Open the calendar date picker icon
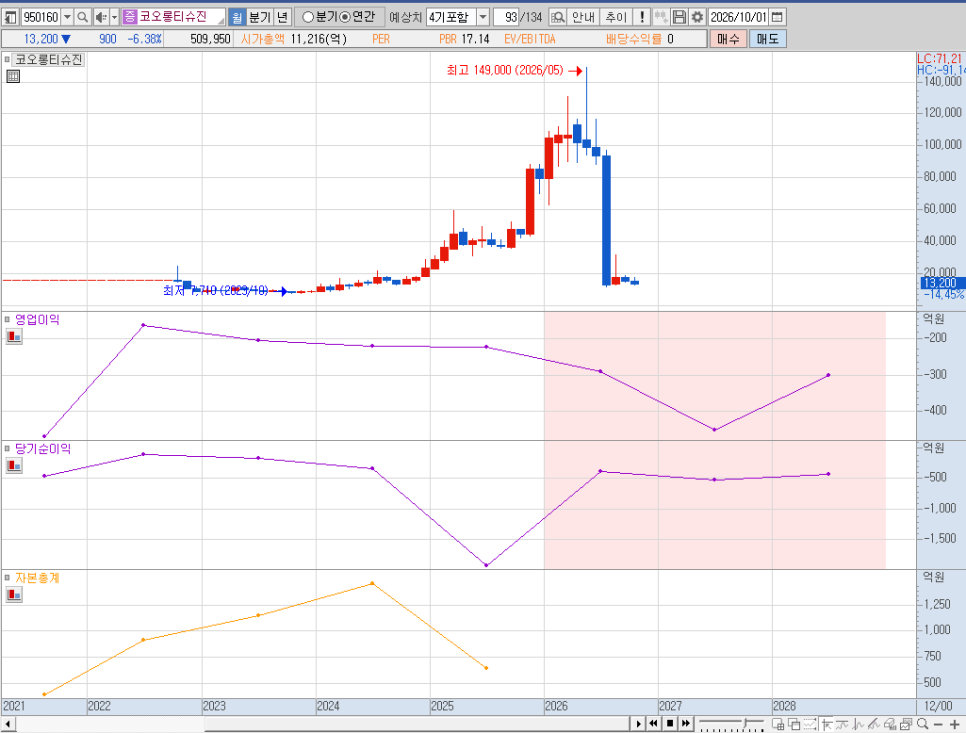The height and width of the screenshot is (733, 966). [777, 17]
